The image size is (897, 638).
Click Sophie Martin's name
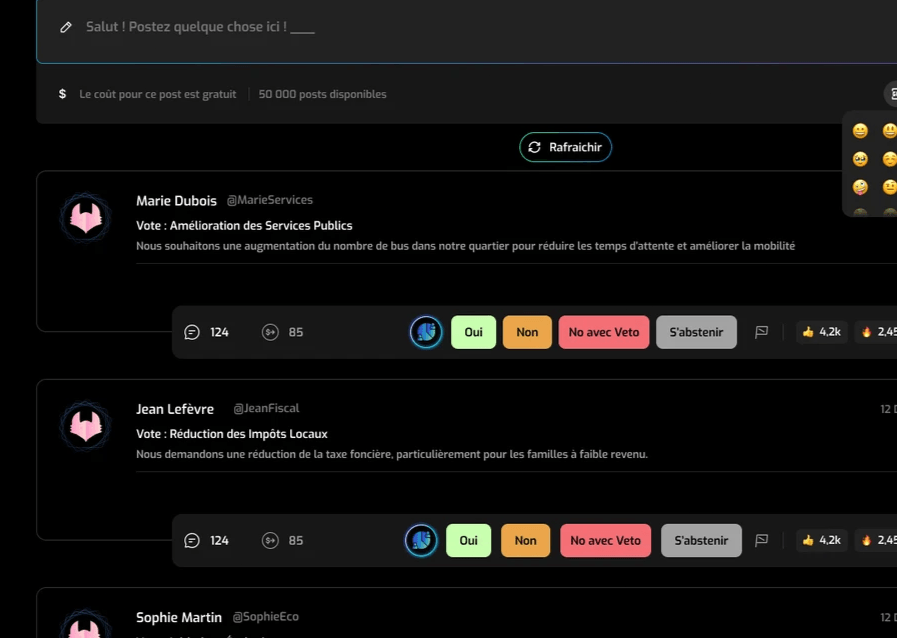179,617
